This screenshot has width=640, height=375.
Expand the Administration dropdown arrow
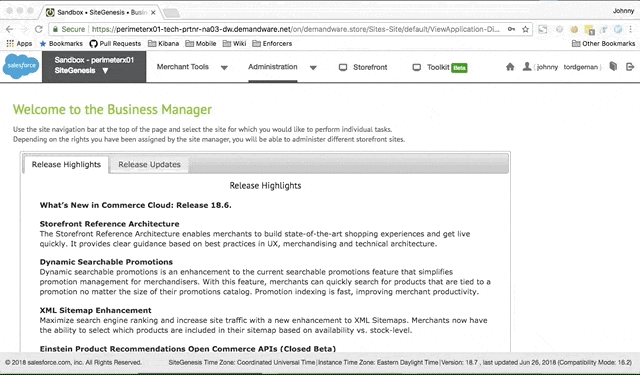(313, 68)
